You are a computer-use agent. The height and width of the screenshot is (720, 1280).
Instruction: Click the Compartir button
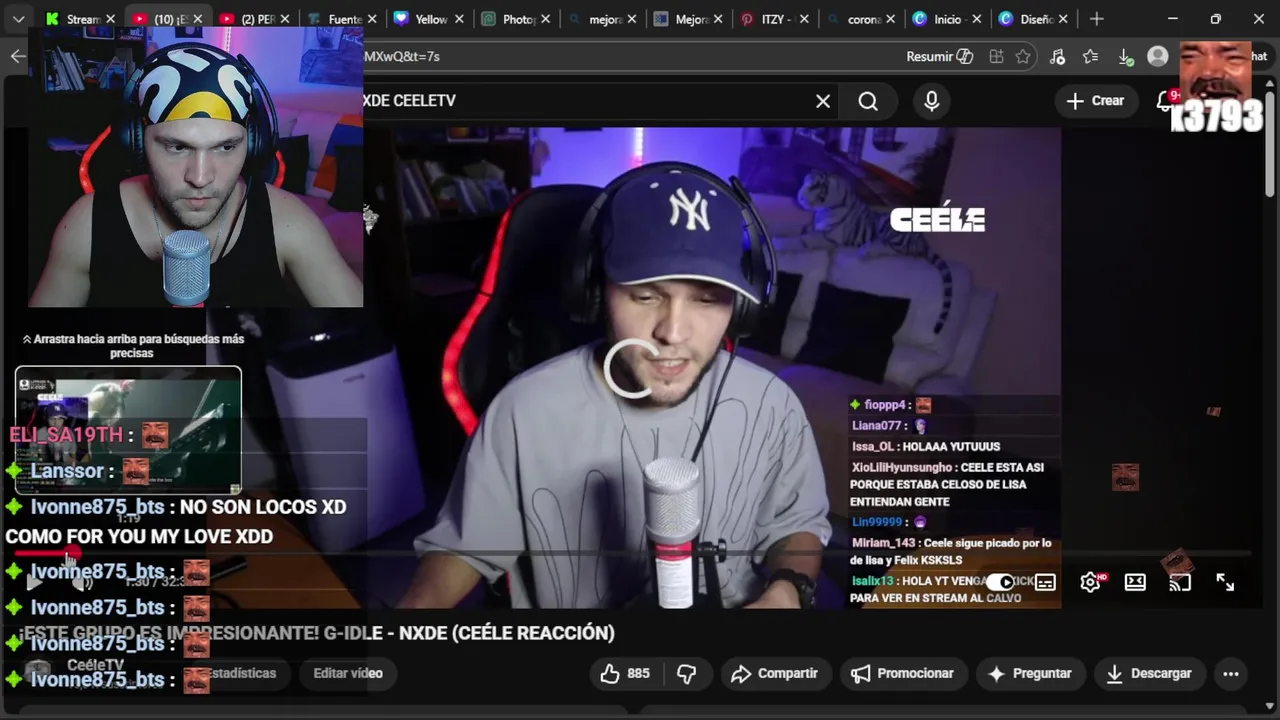tap(774, 674)
